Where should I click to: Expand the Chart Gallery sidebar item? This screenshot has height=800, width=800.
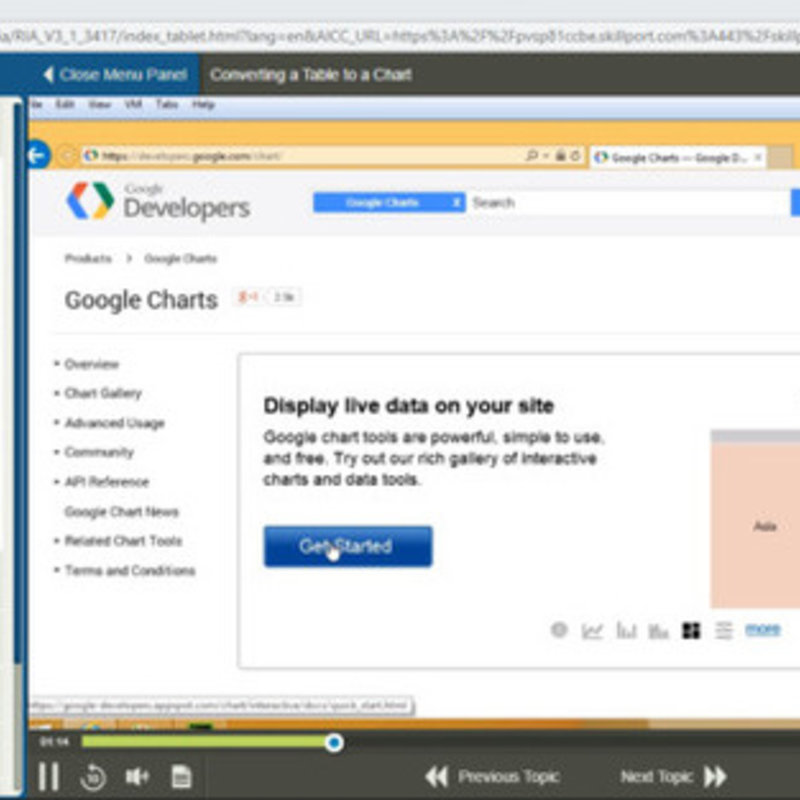[x=103, y=393]
